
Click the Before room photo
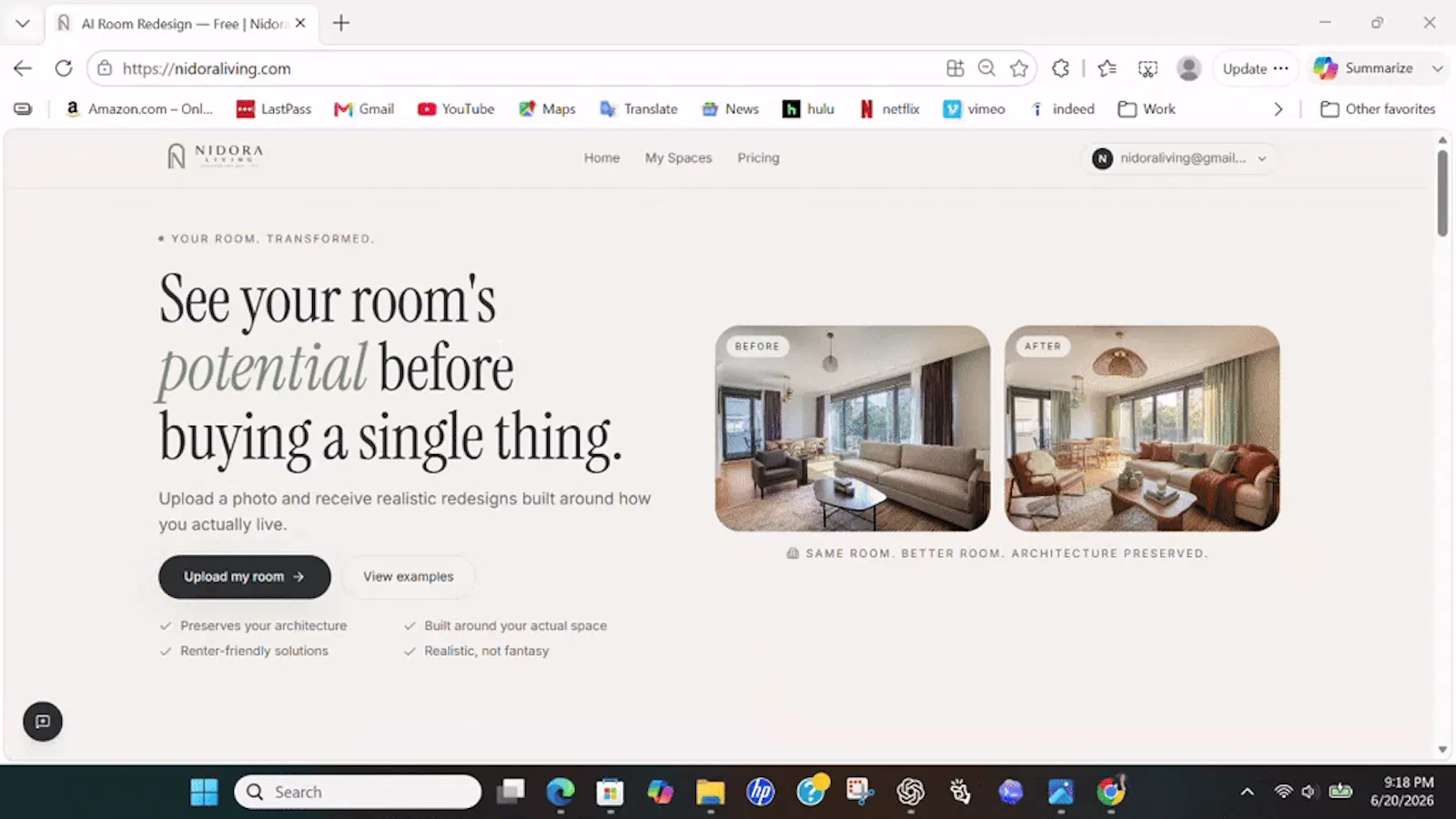(853, 429)
